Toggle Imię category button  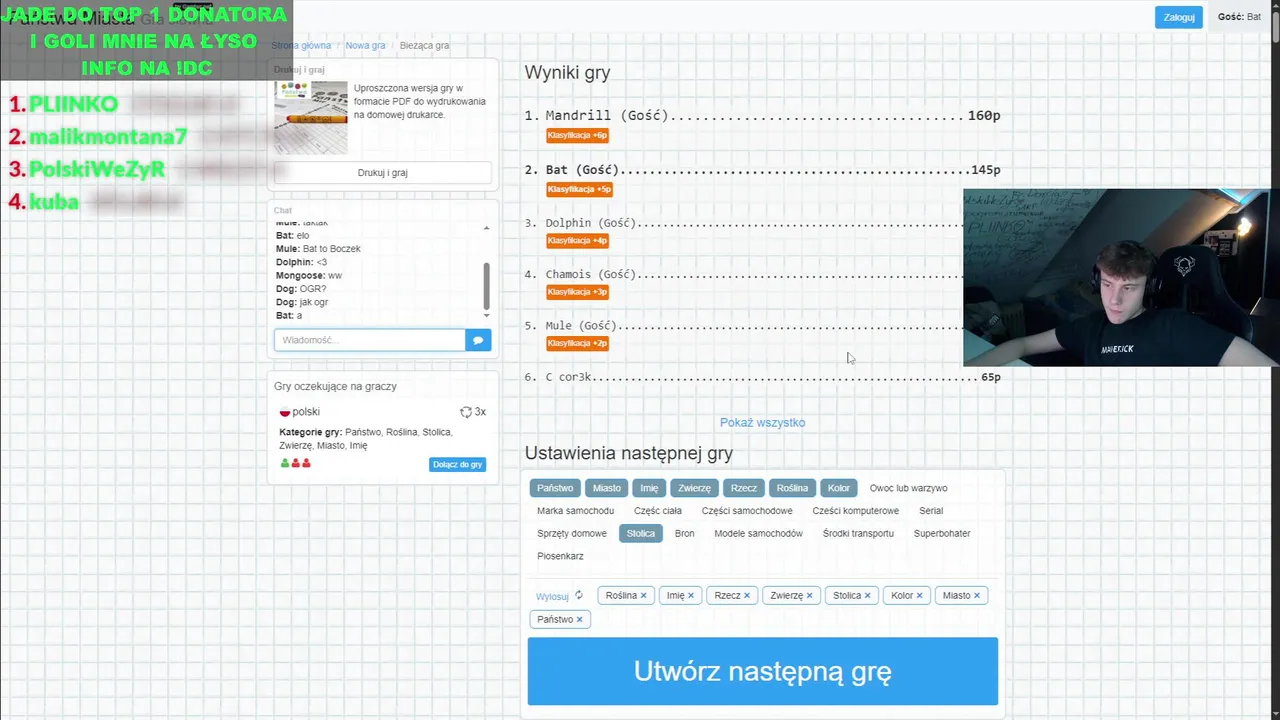[649, 488]
